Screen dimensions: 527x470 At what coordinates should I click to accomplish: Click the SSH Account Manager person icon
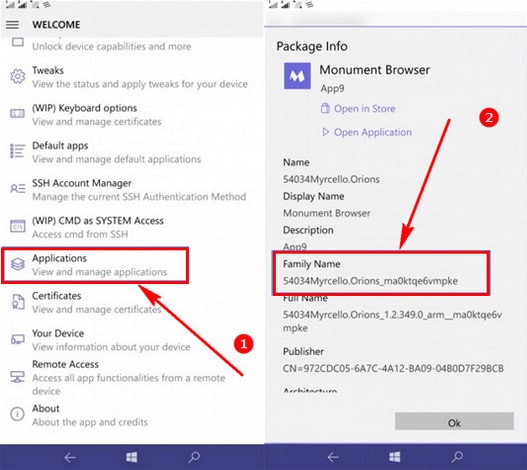click(x=17, y=188)
